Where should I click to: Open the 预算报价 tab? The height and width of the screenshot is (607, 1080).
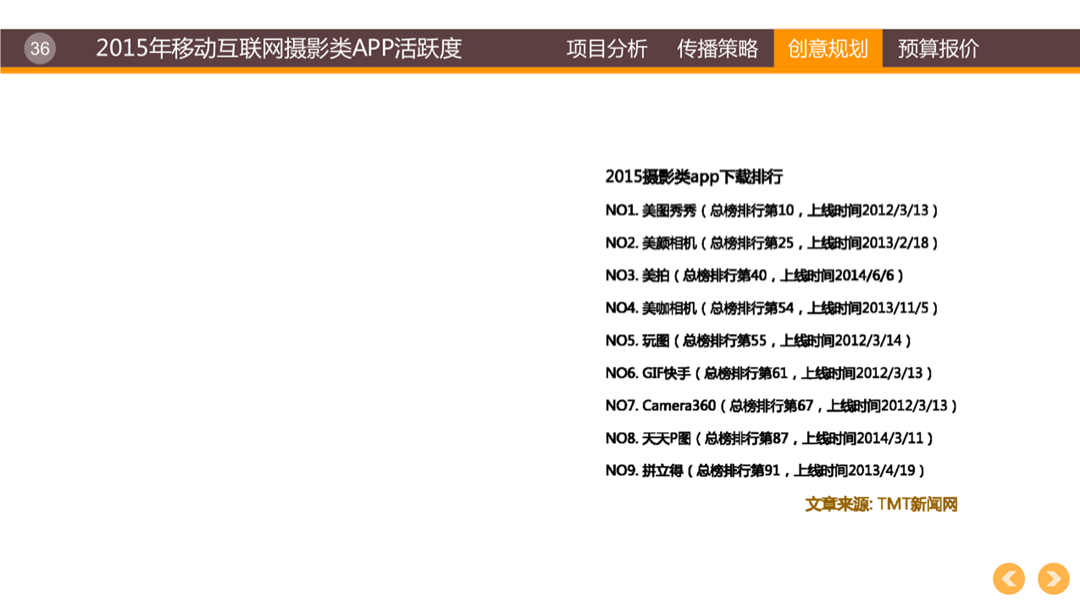[x=938, y=48]
